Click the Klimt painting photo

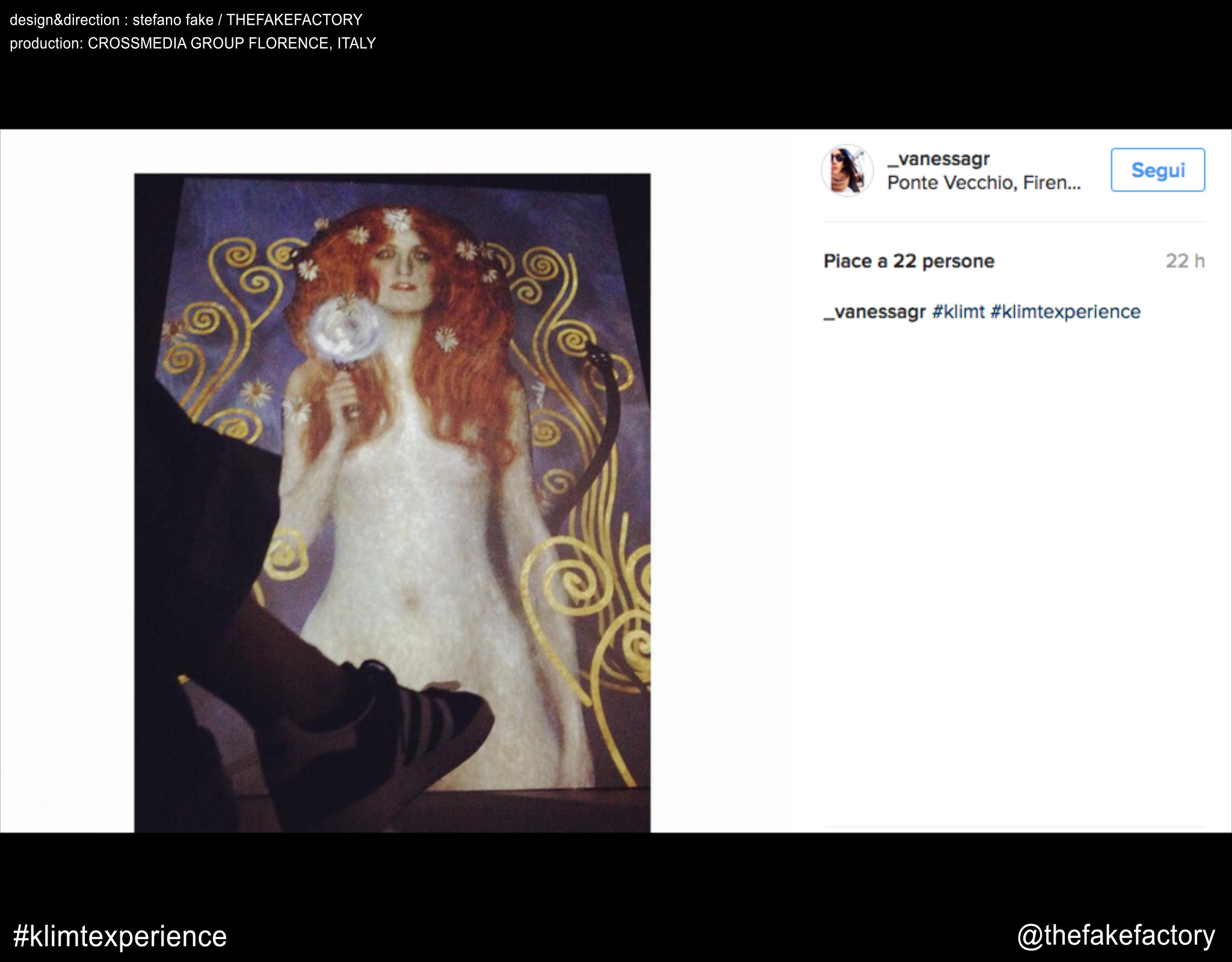392,503
